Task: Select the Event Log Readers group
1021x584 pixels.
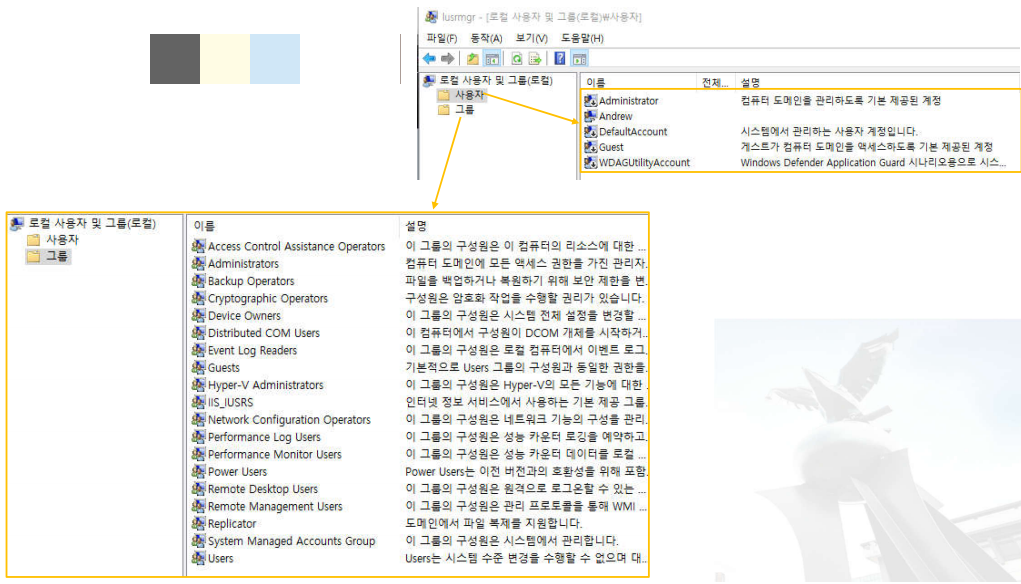Action: [244, 351]
